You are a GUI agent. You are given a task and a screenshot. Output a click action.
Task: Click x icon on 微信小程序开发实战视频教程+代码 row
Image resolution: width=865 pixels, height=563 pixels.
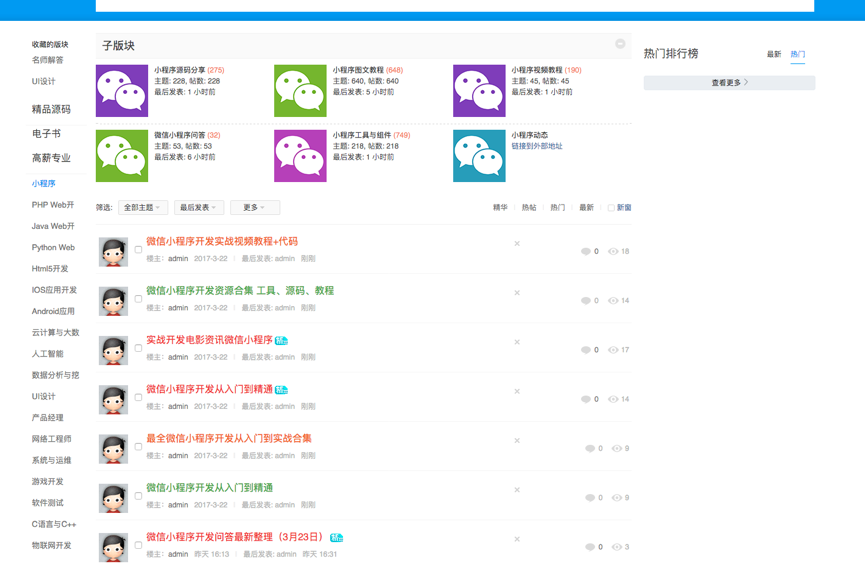tap(517, 243)
